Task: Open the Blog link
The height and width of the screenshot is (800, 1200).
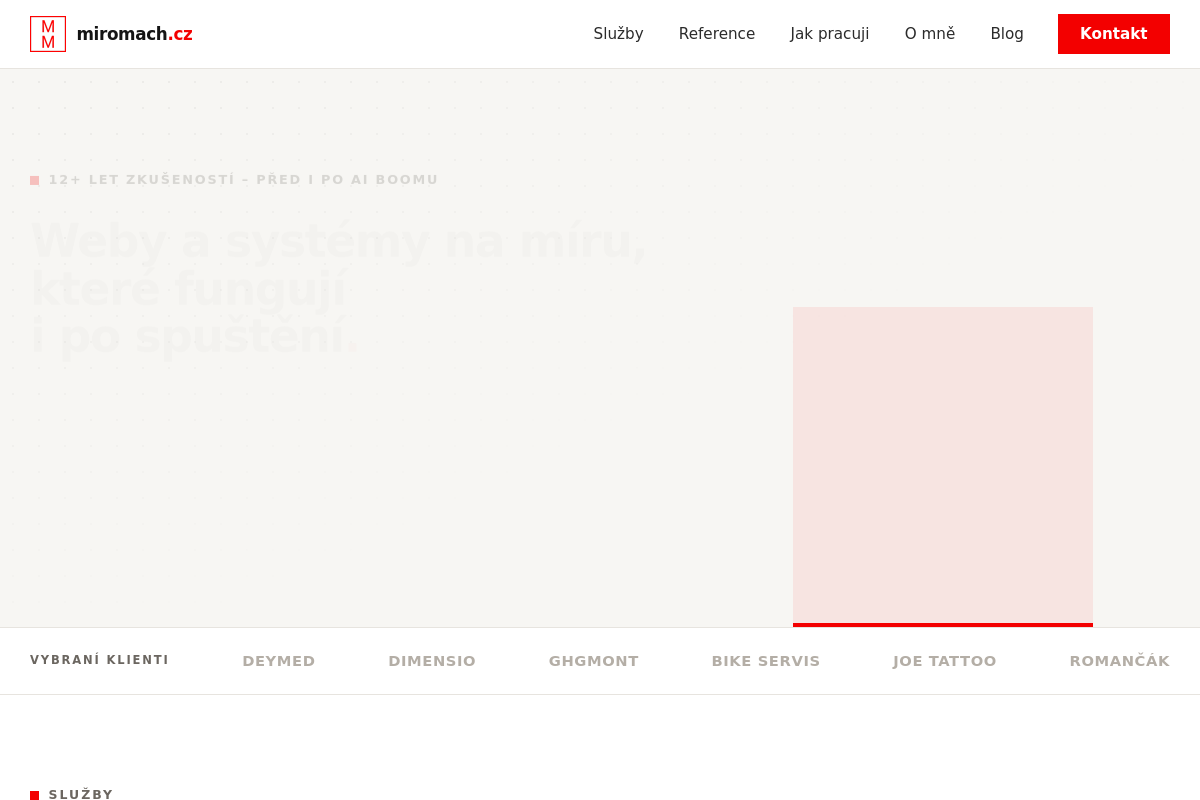Action: click(x=1007, y=34)
